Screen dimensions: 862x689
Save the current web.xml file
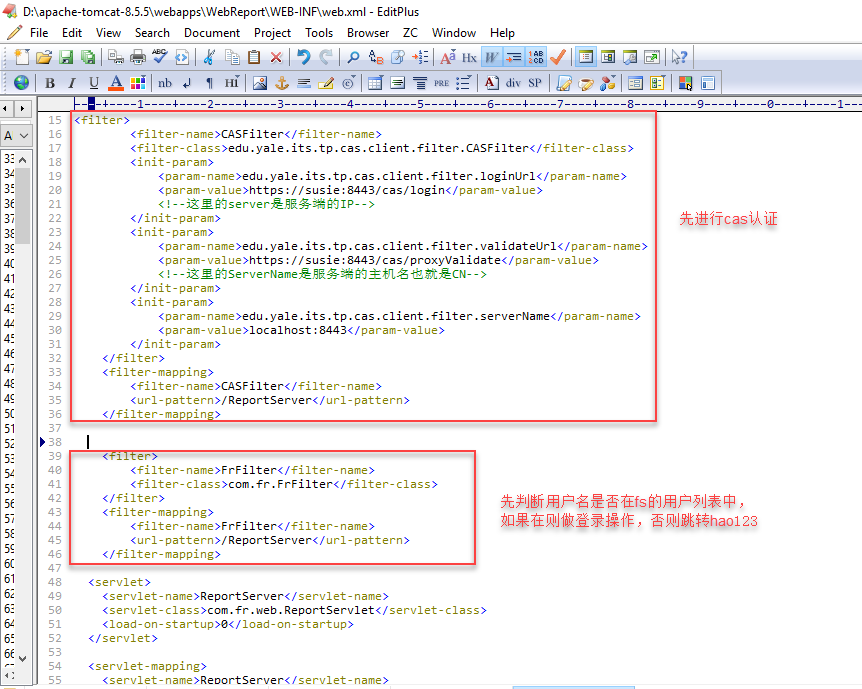[x=66, y=57]
